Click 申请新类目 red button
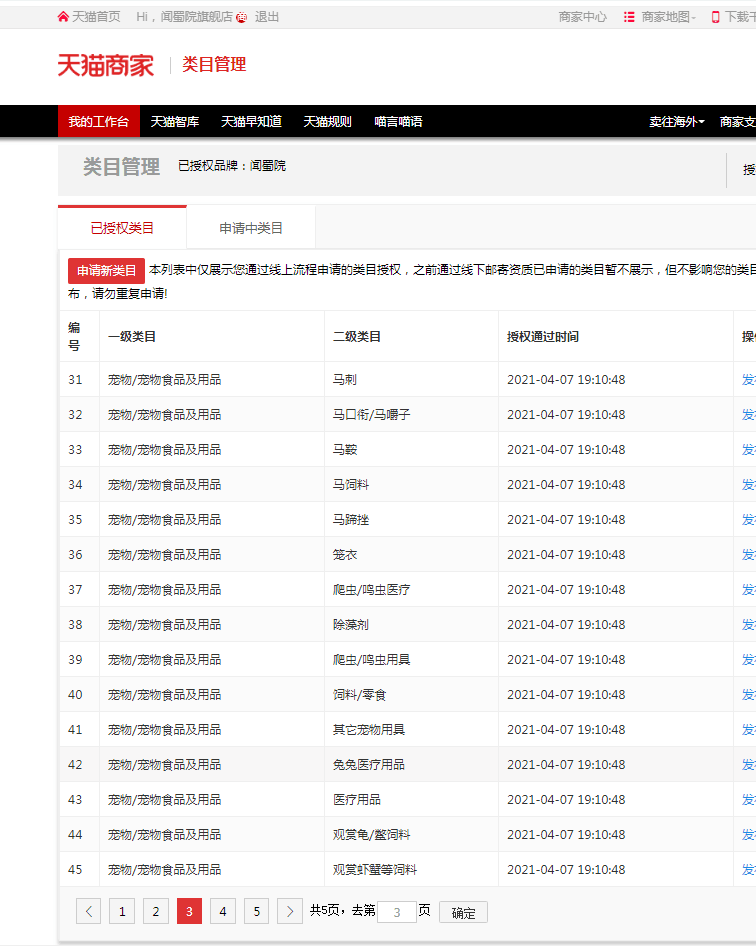The width and height of the screenshot is (756, 946). click(106, 270)
